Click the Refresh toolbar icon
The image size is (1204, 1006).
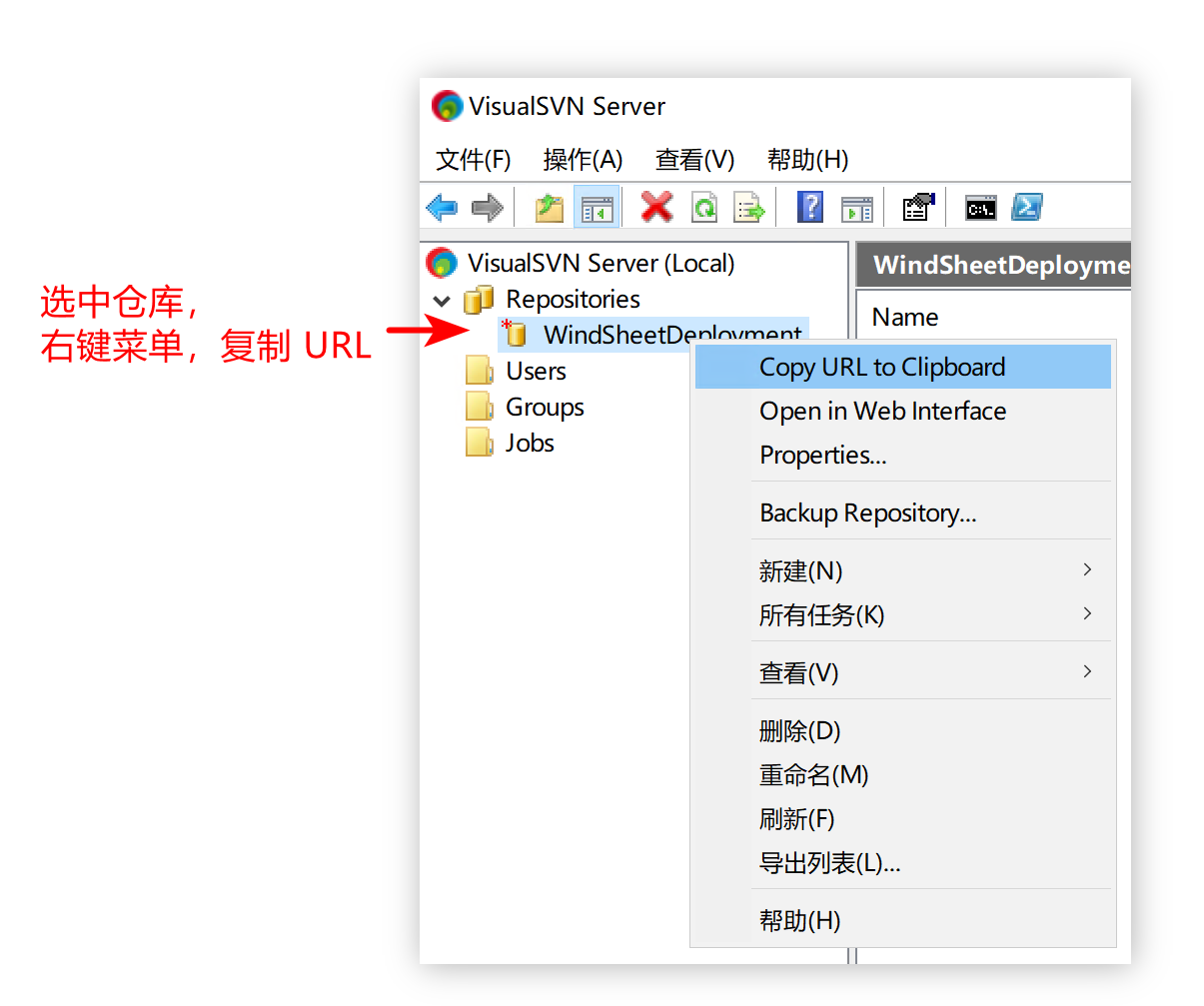704,208
